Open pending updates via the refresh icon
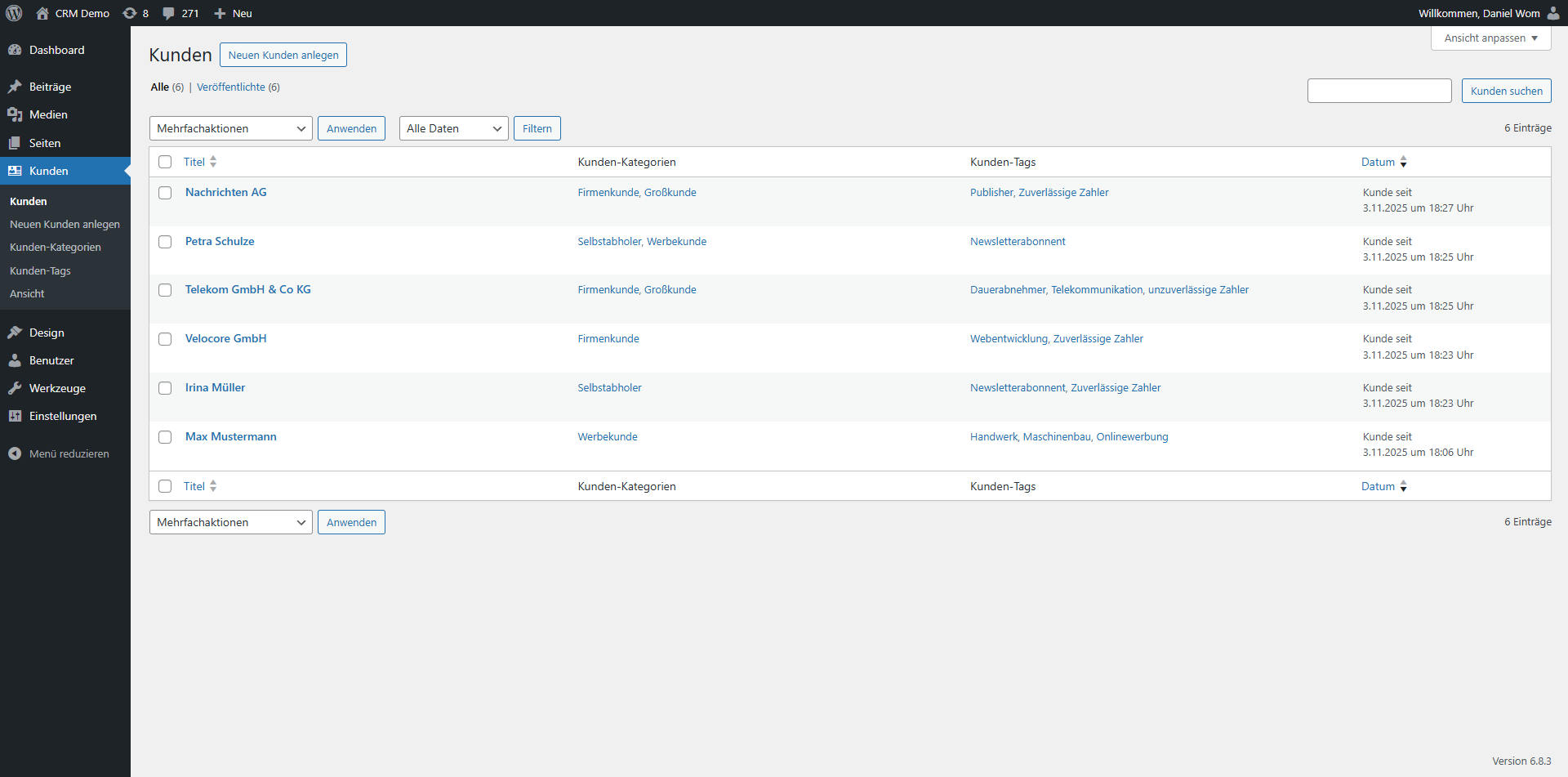1568x777 pixels. click(x=136, y=13)
